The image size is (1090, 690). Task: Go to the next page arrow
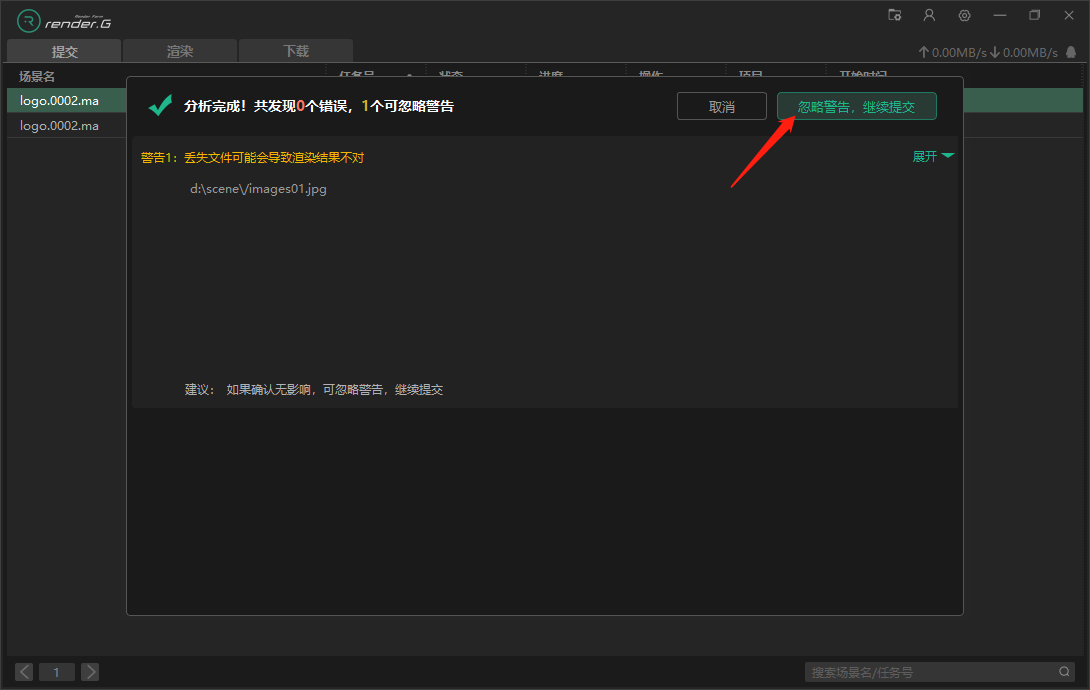coord(89,672)
